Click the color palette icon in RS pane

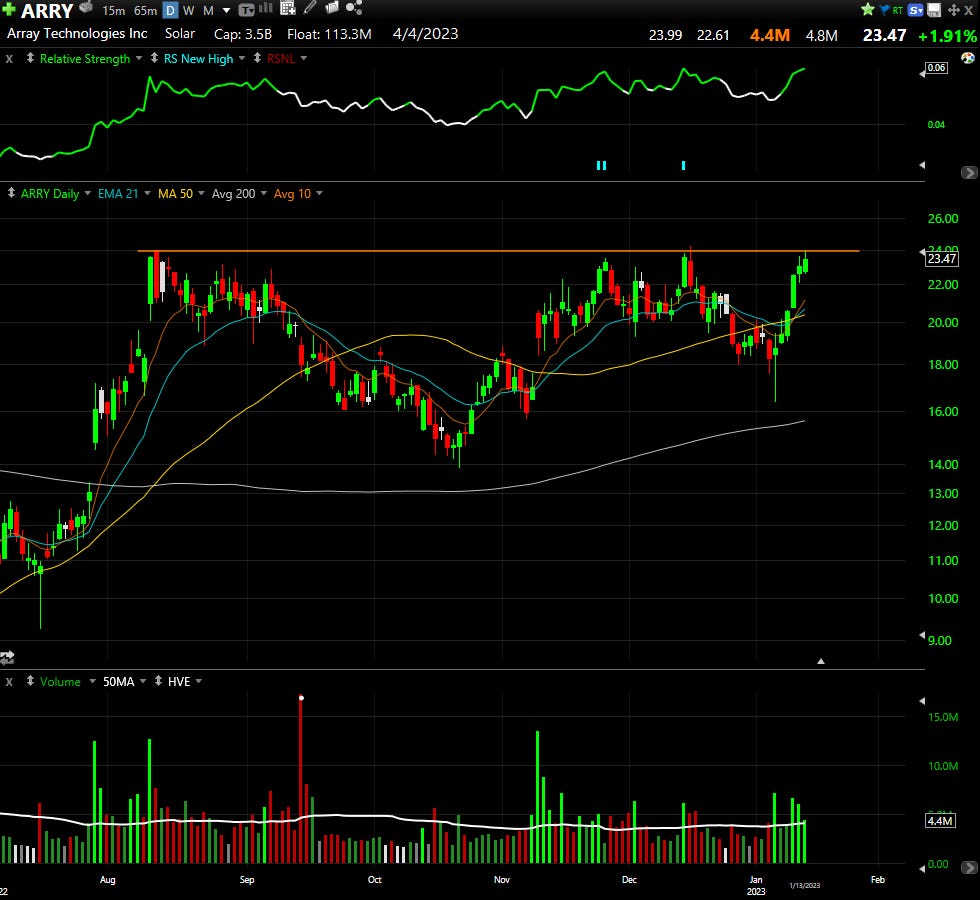click(968, 58)
